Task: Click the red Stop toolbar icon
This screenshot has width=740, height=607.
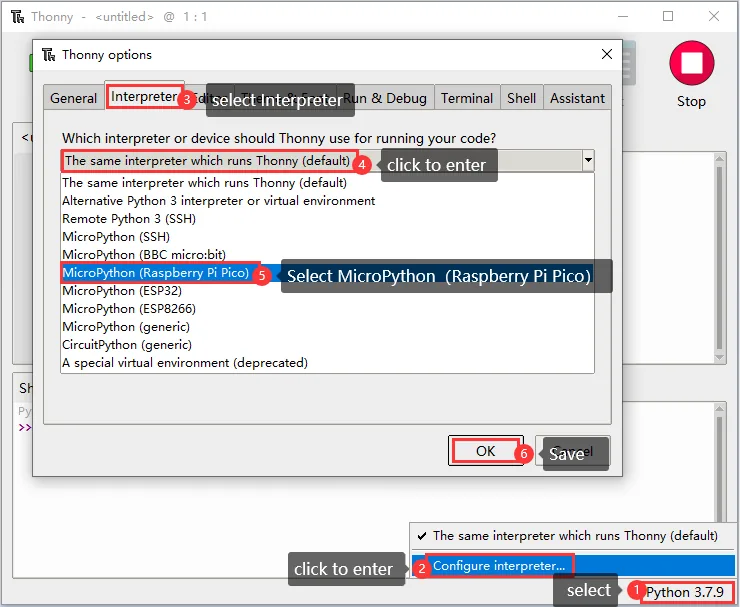Action: [691, 63]
